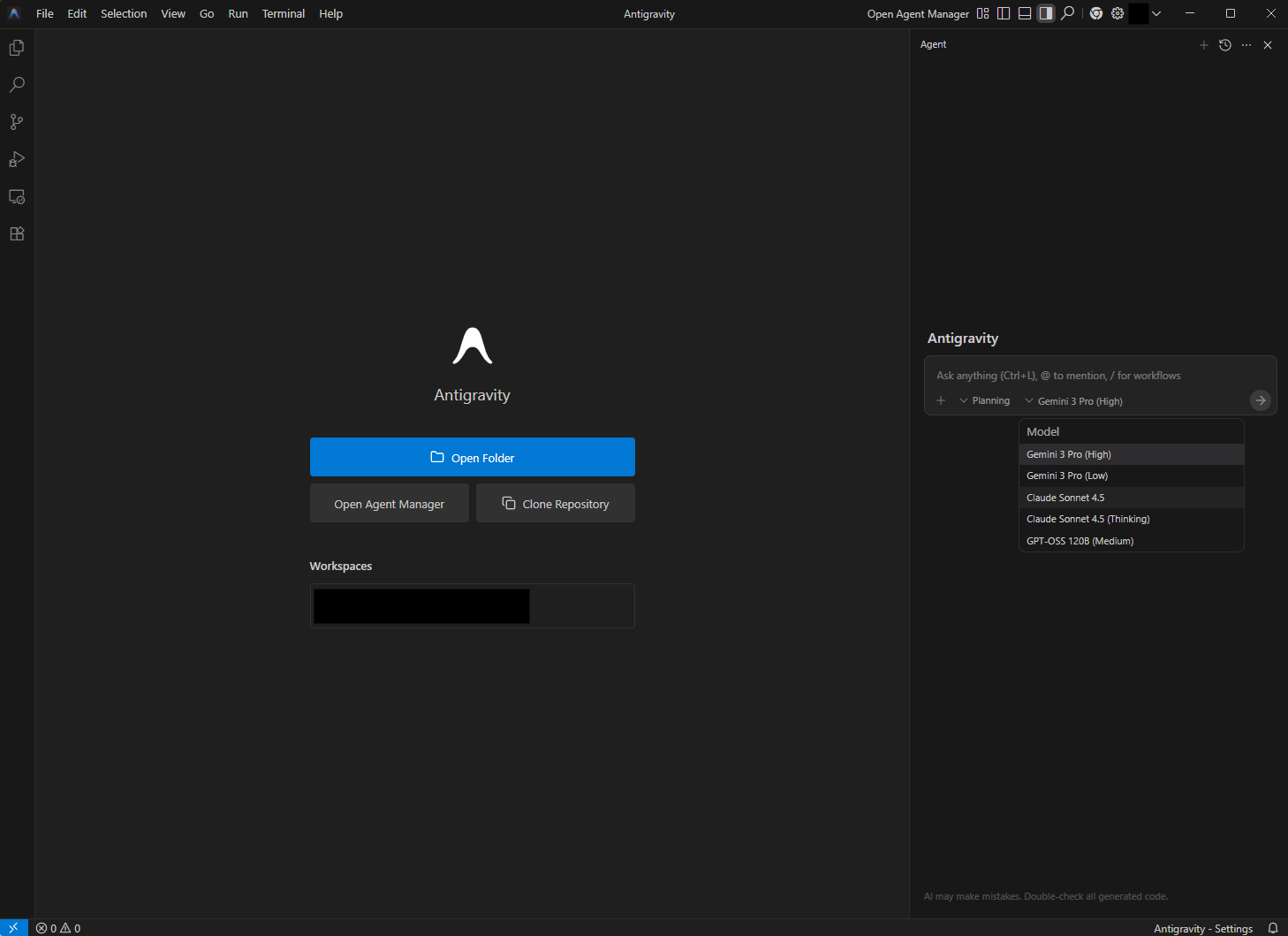Open the settings gear in title bar

point(1118,13)
